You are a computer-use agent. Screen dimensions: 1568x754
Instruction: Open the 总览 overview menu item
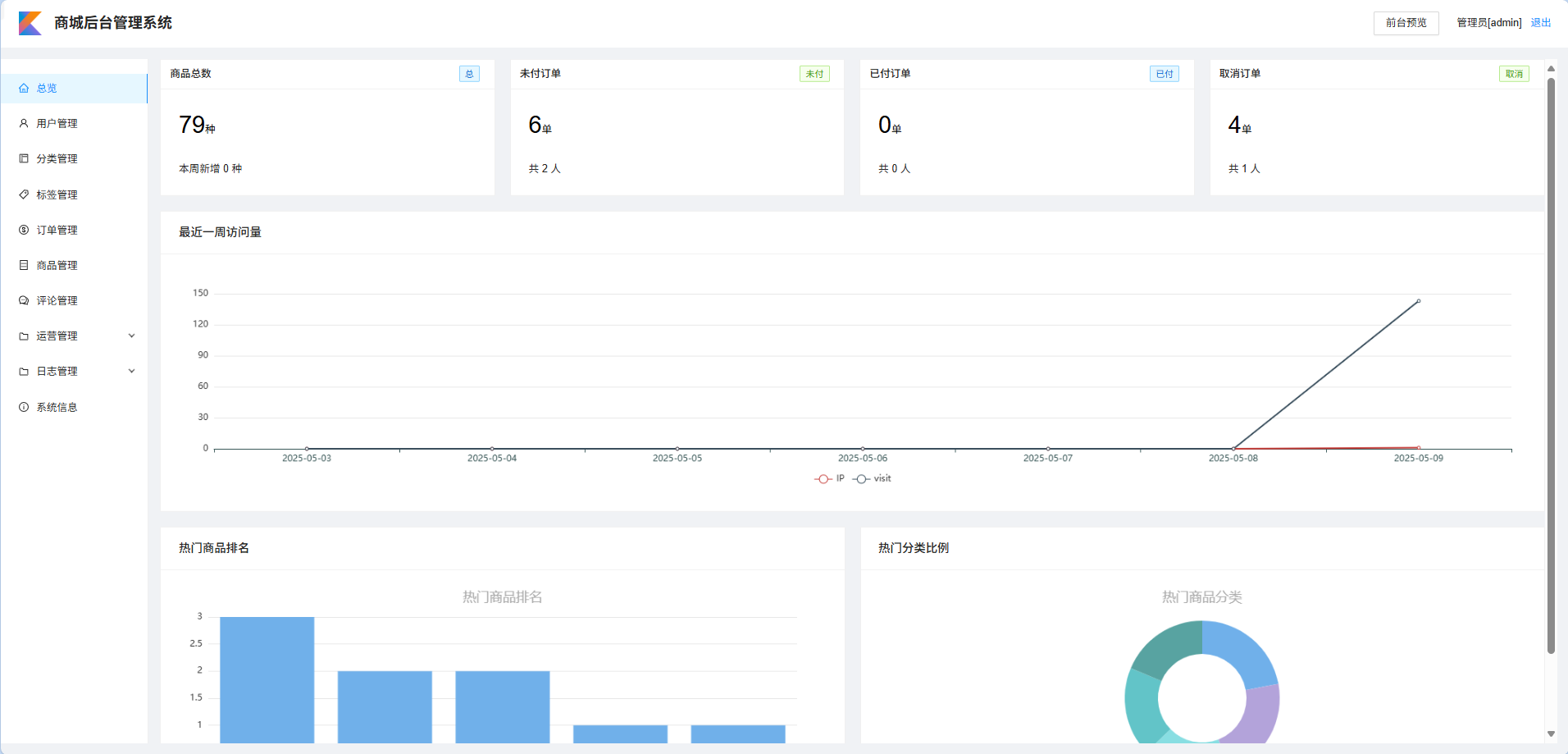74,88
